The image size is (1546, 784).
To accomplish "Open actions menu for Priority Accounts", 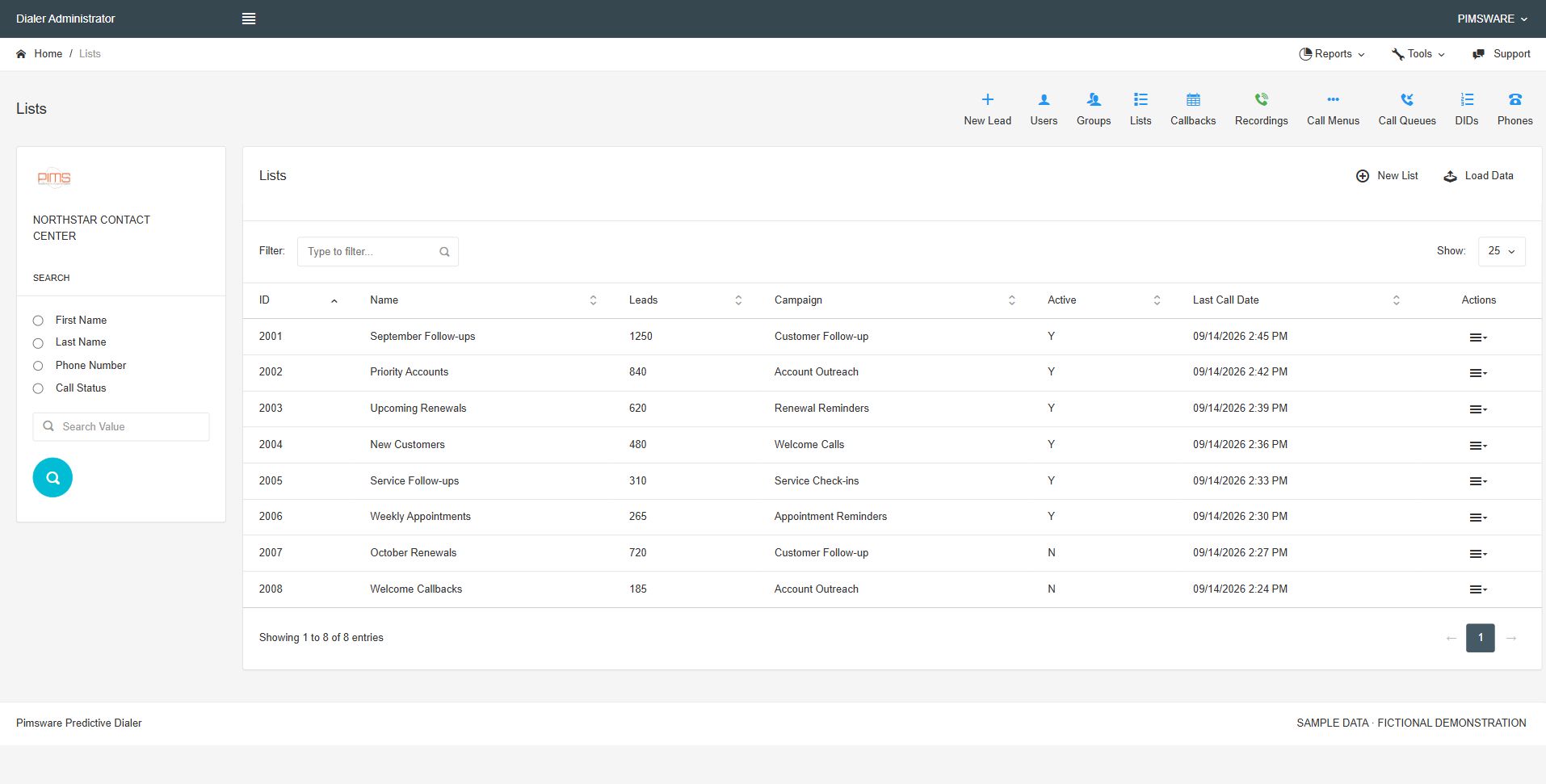I will [1478, 373].
